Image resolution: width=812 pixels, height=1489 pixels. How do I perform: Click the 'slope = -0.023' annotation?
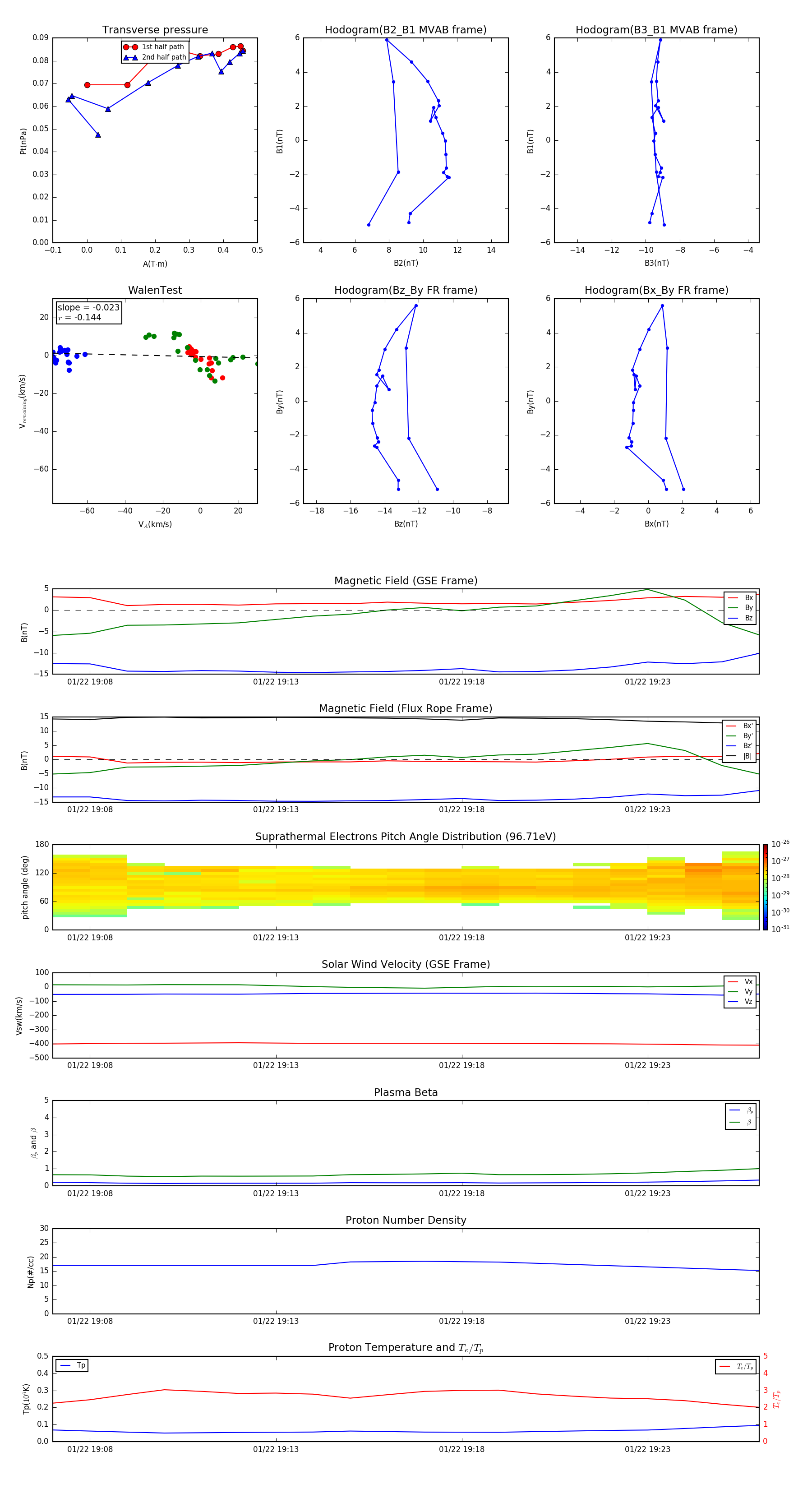(88, 308)
